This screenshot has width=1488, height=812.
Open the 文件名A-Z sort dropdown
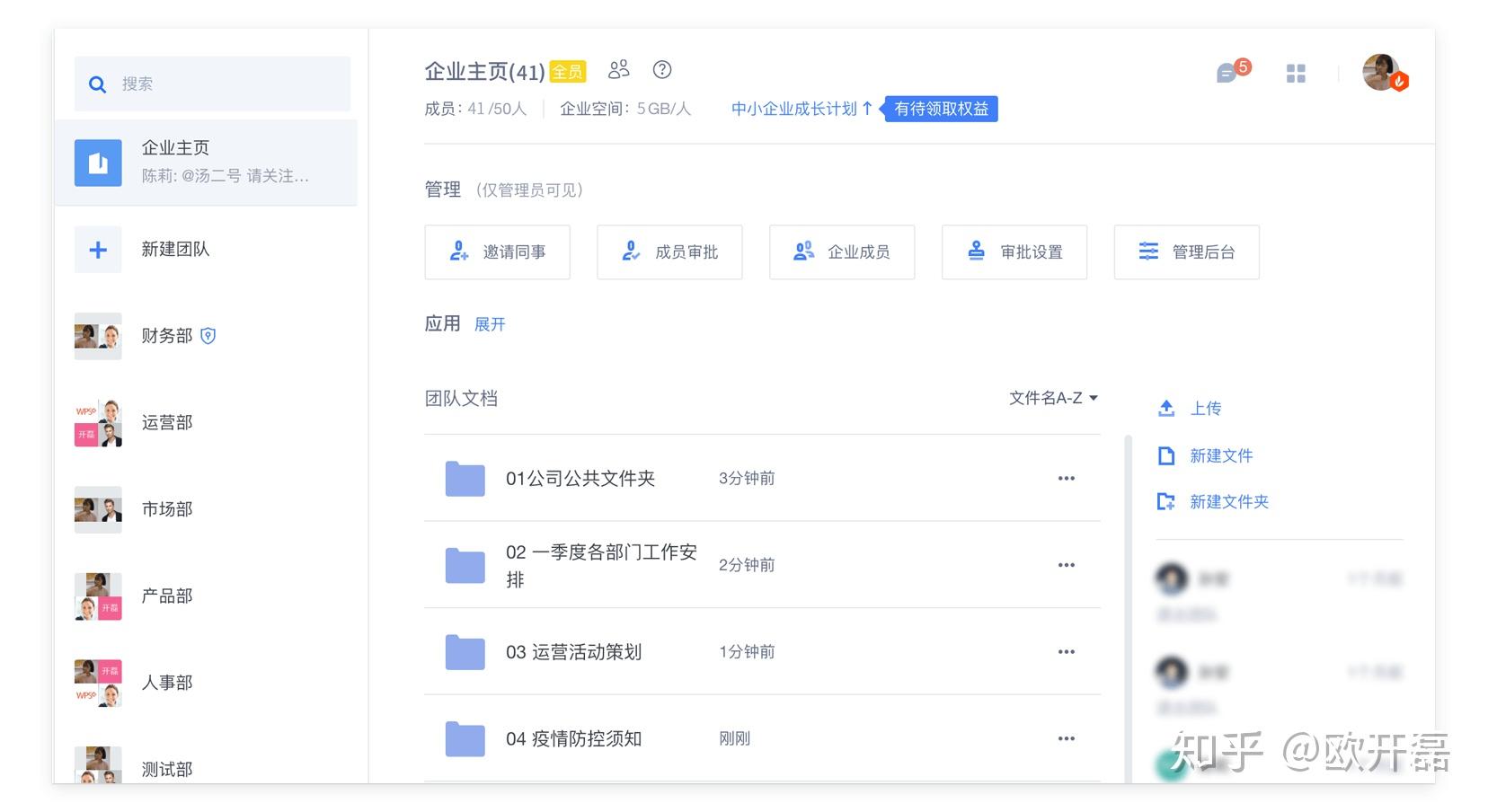coord(1053,397)
